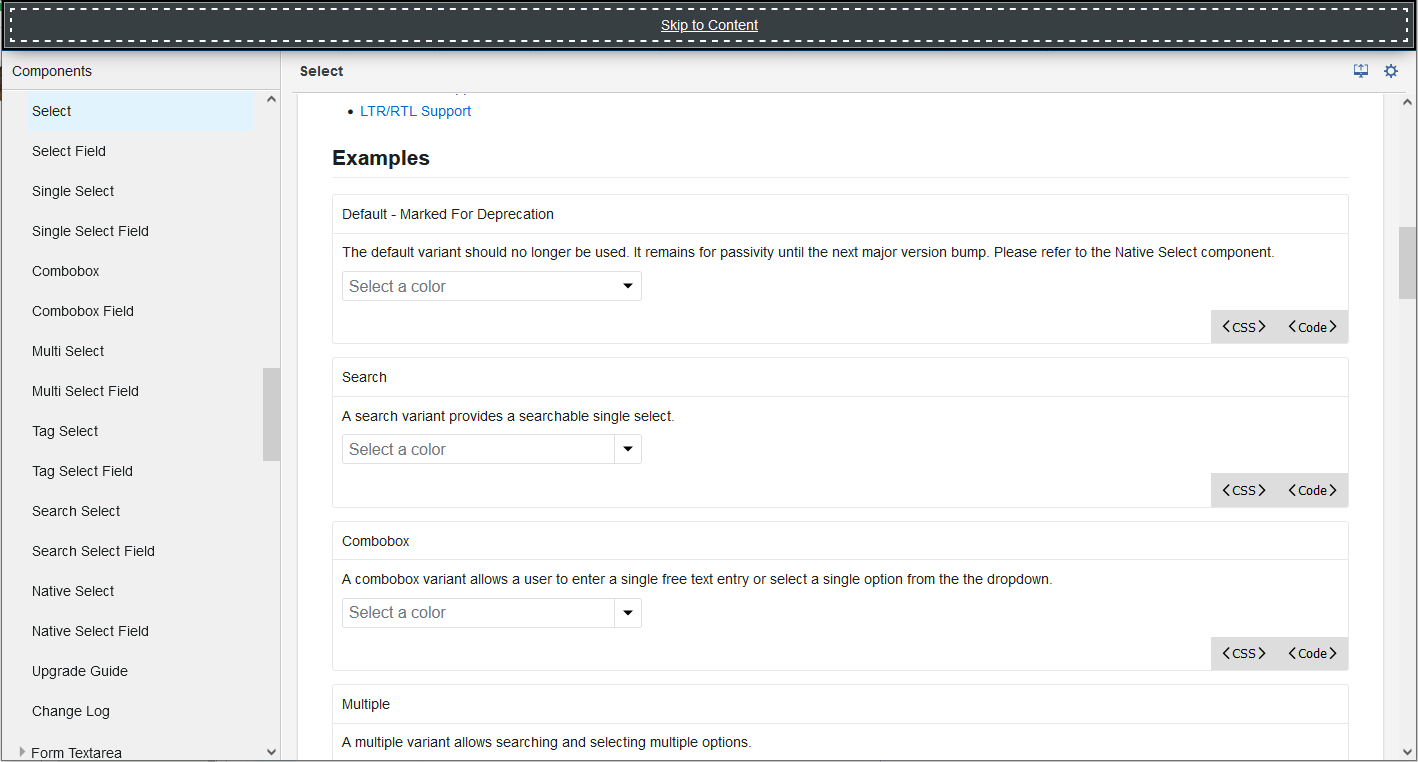Click the Search example's text input field

470,449
